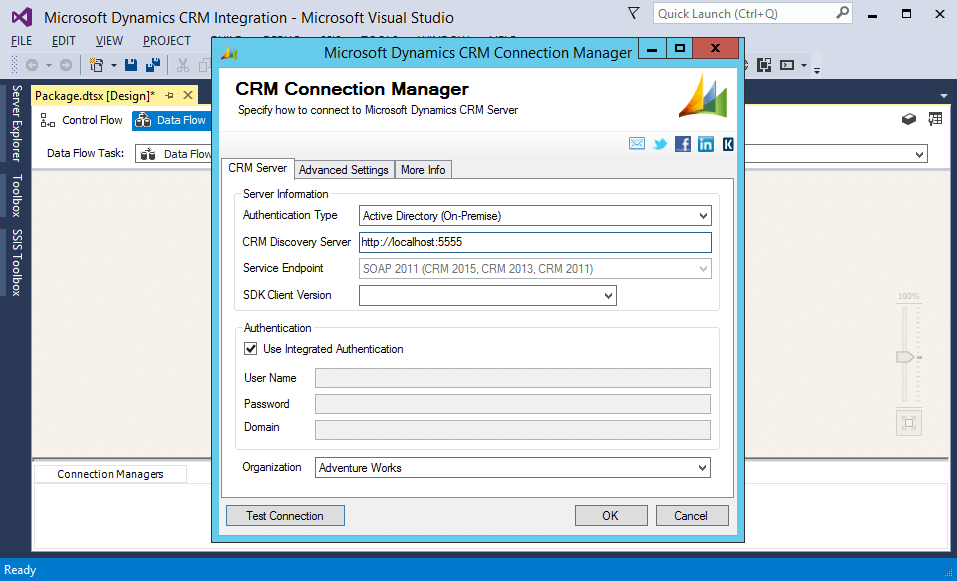Viewport: 957px width, 581px height.
Task: Select the Connection Managers pane tab
Action: tap(110, 474)
